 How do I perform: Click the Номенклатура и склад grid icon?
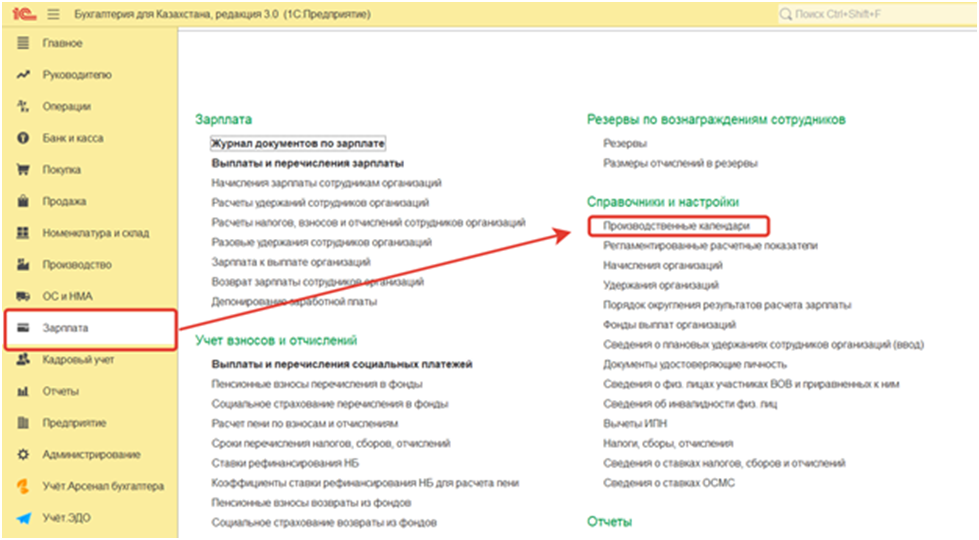[22, 233]
